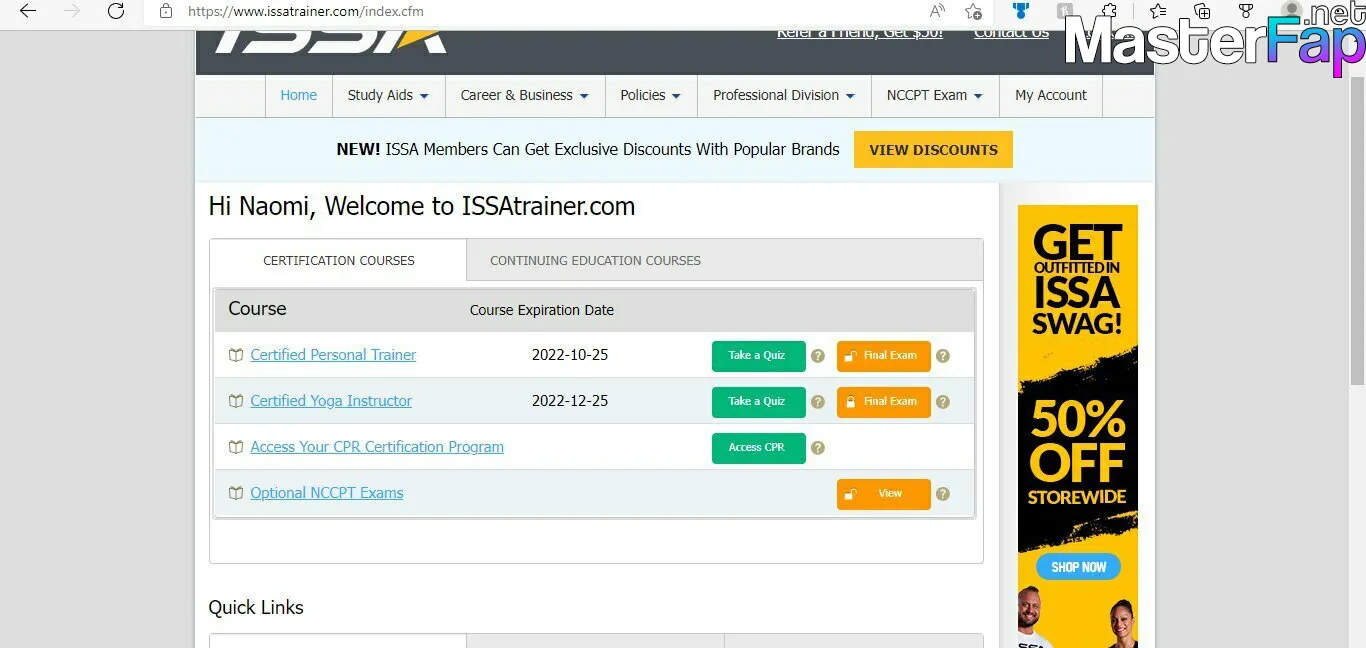Open the rewards trophy icon in toolbar
This screenshot has width=1366, height=648.
1246,11
